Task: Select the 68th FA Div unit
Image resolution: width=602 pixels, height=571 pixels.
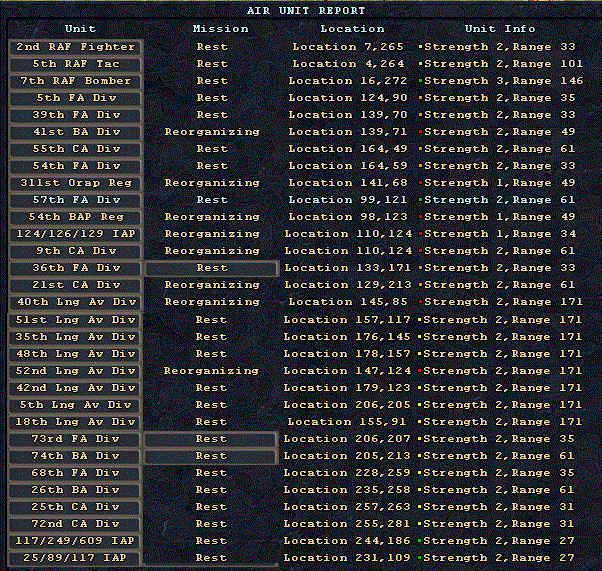Action: point(74,473)
